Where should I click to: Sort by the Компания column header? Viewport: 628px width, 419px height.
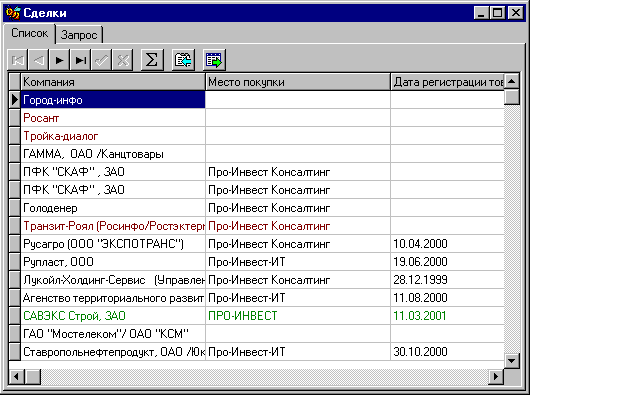[x=113, y=82]
